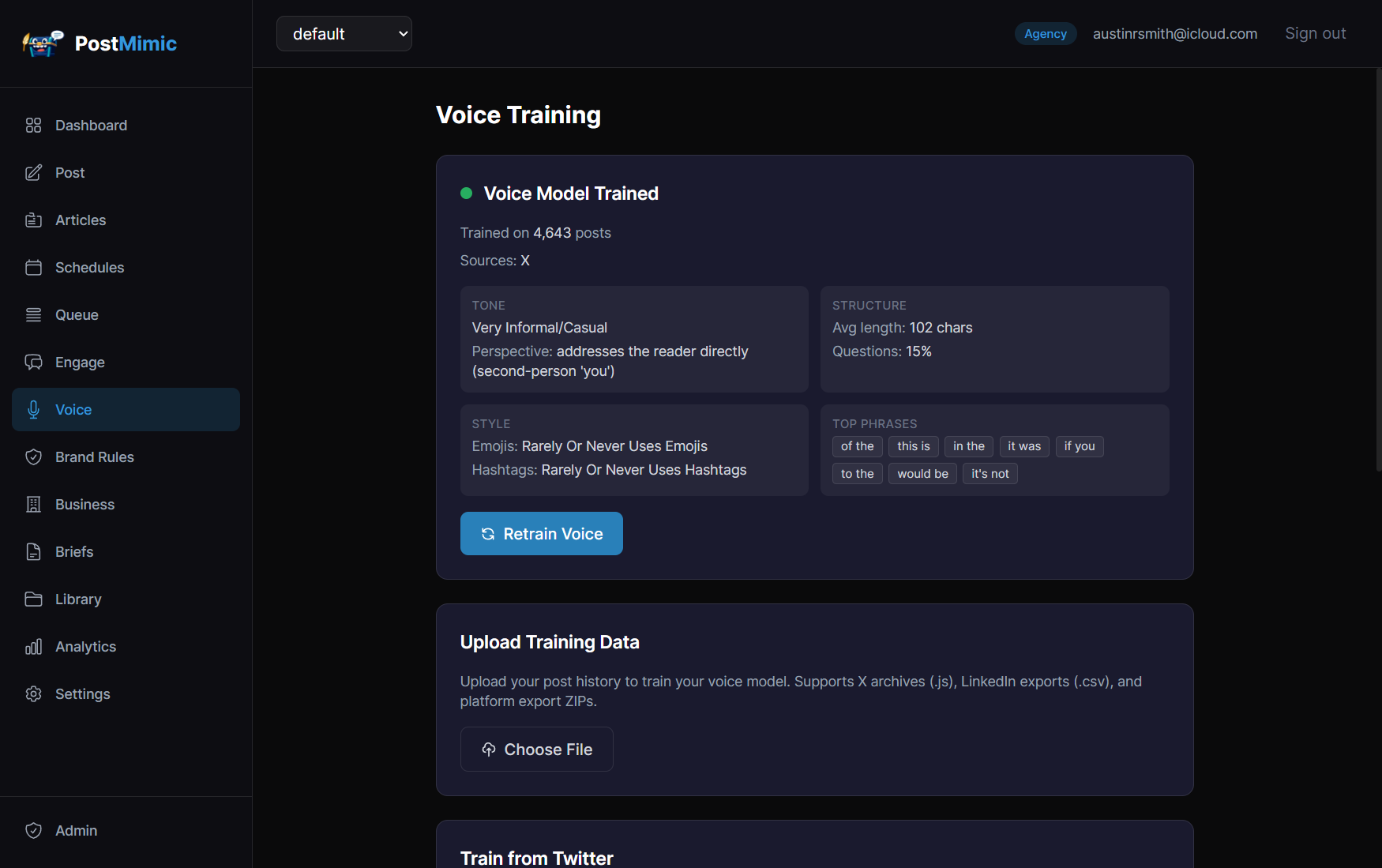The height and width of the screenshot is (868, 1382).
Task: Click the Library folder icon
Action: tap(33, 599)
